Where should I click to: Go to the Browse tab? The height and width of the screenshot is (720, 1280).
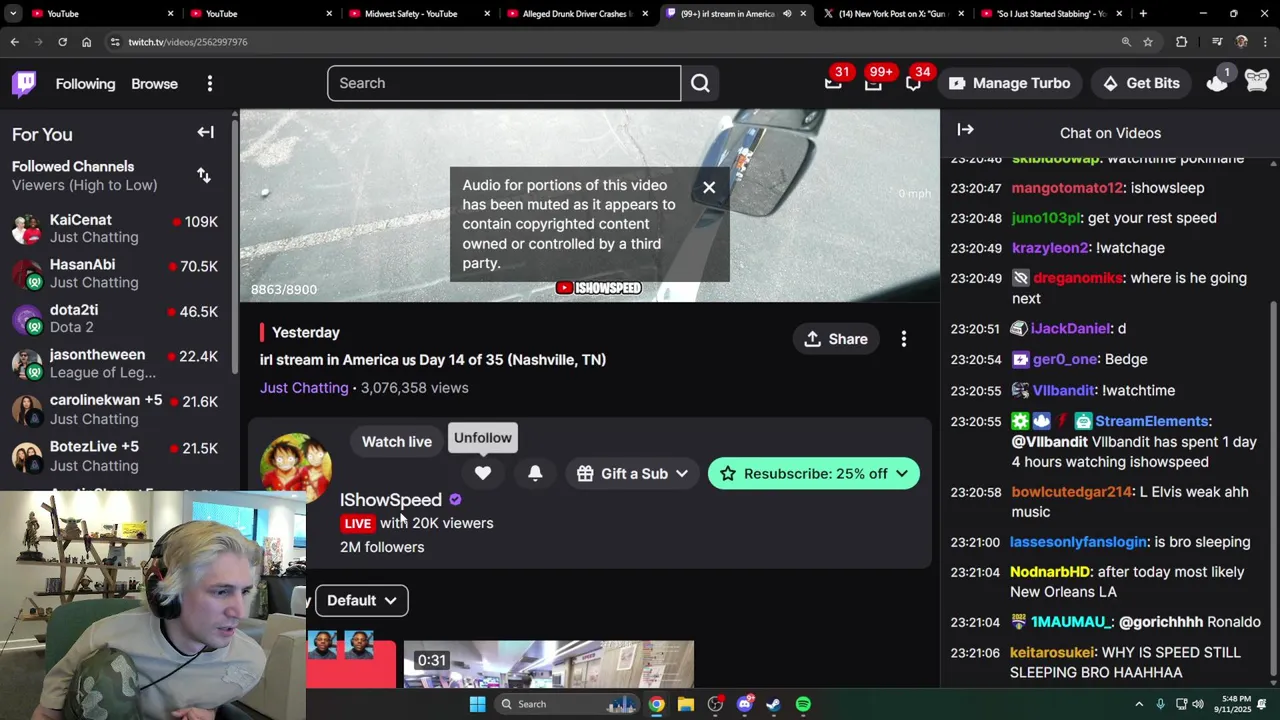click(x=154, y=84)
